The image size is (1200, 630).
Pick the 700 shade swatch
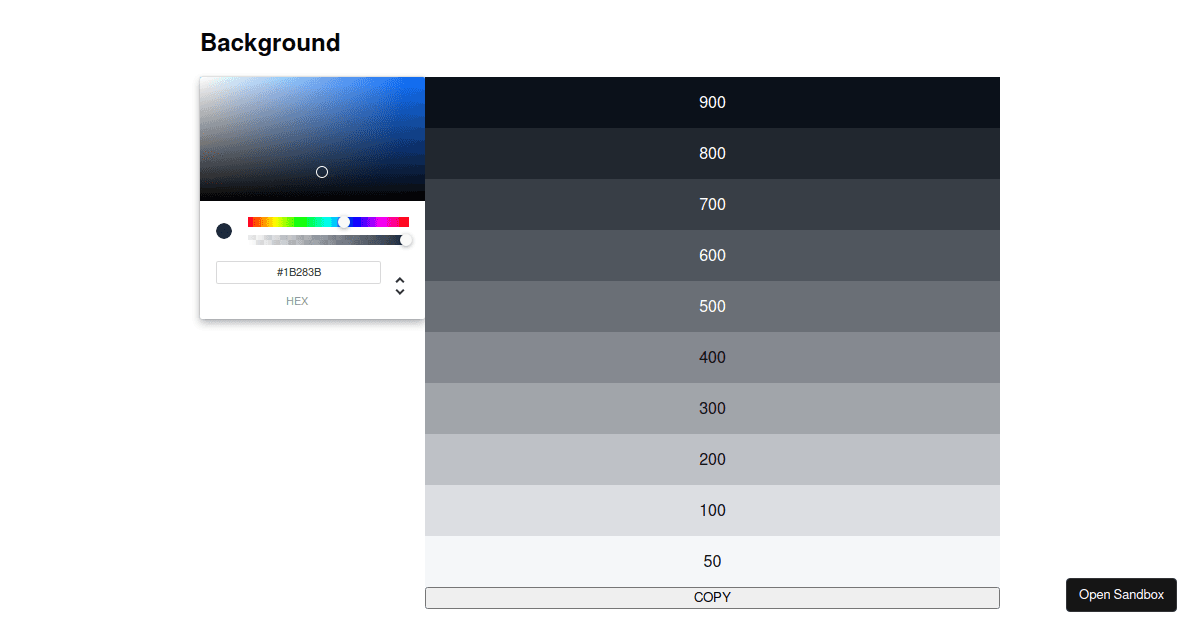712,204
